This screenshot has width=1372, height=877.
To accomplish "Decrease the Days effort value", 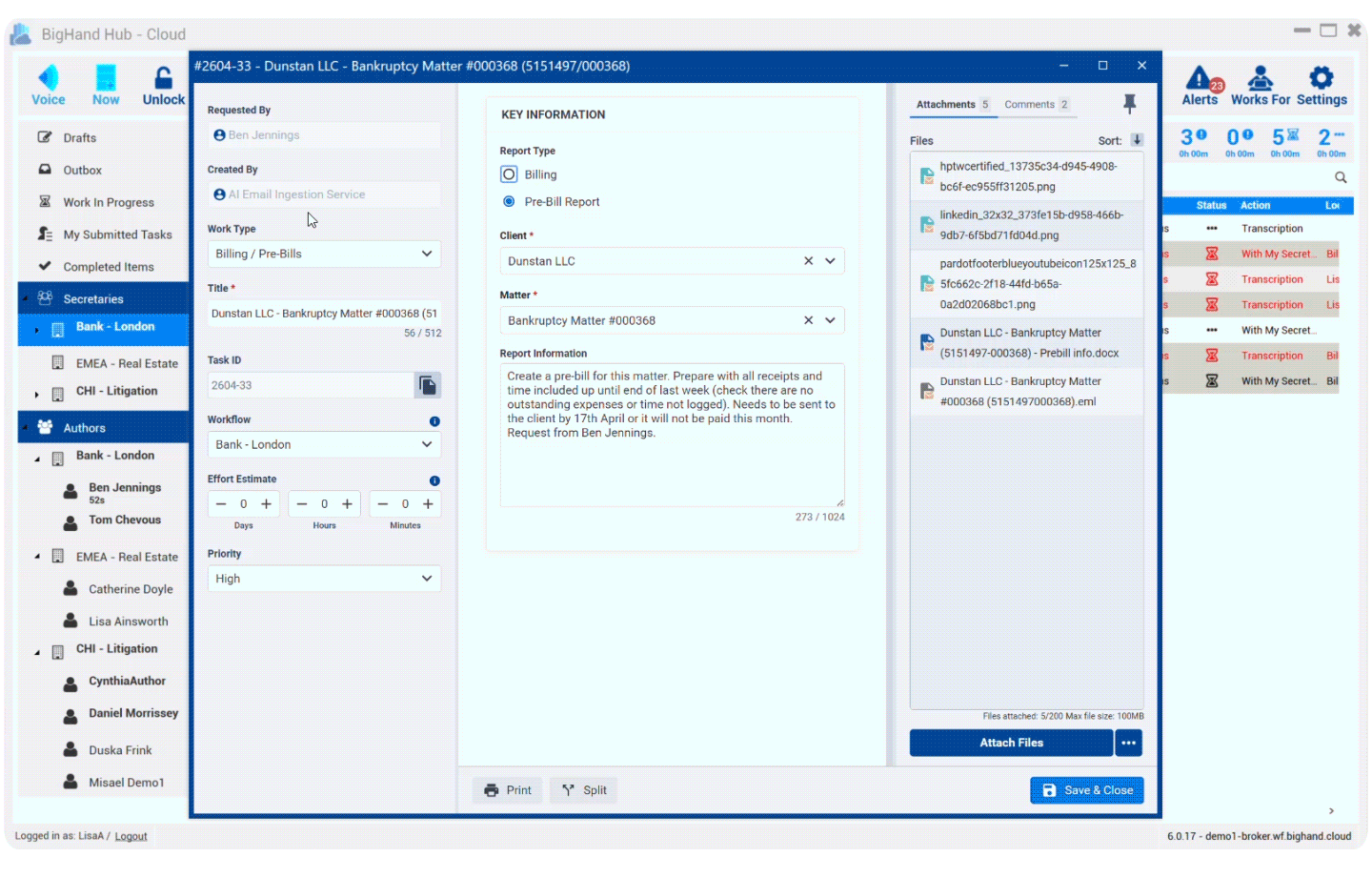I will coord(221,504).
